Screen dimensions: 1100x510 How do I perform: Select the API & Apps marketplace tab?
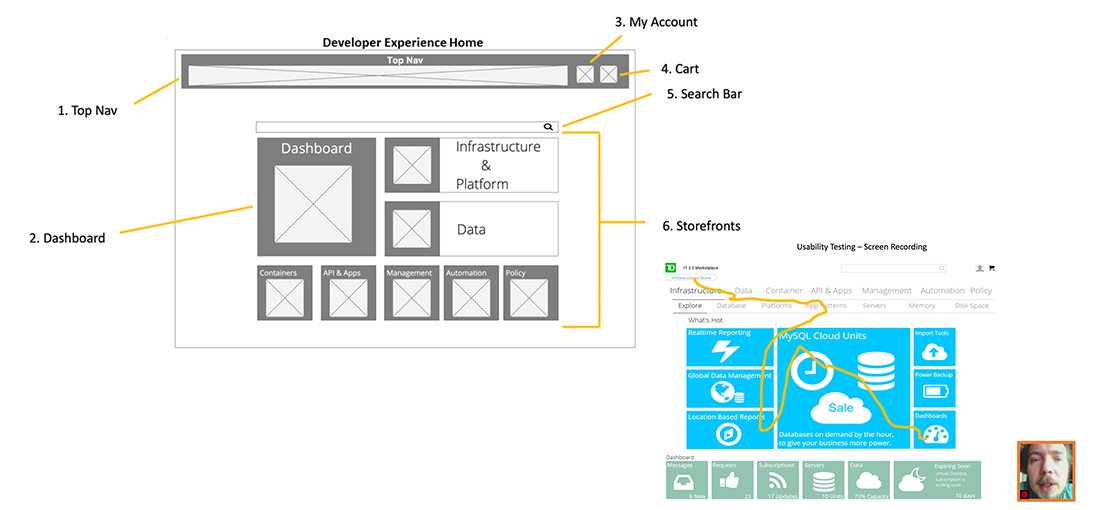(831, 291)
